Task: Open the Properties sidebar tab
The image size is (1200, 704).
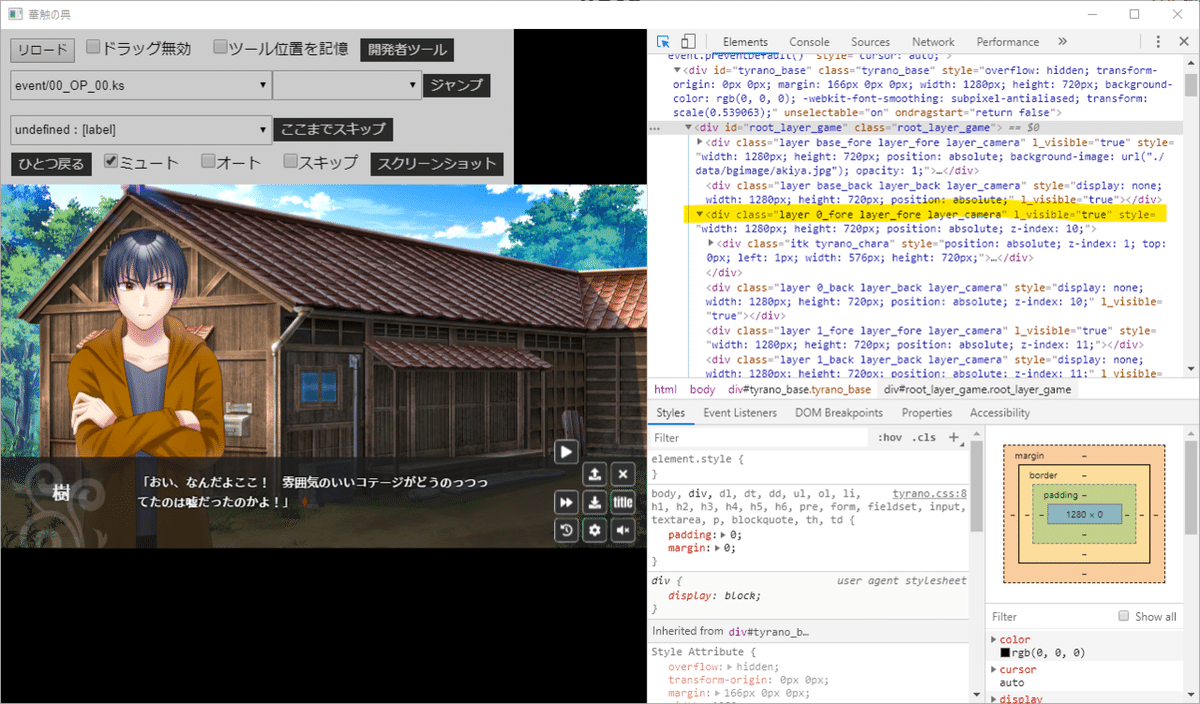Action: click(927, 413)
